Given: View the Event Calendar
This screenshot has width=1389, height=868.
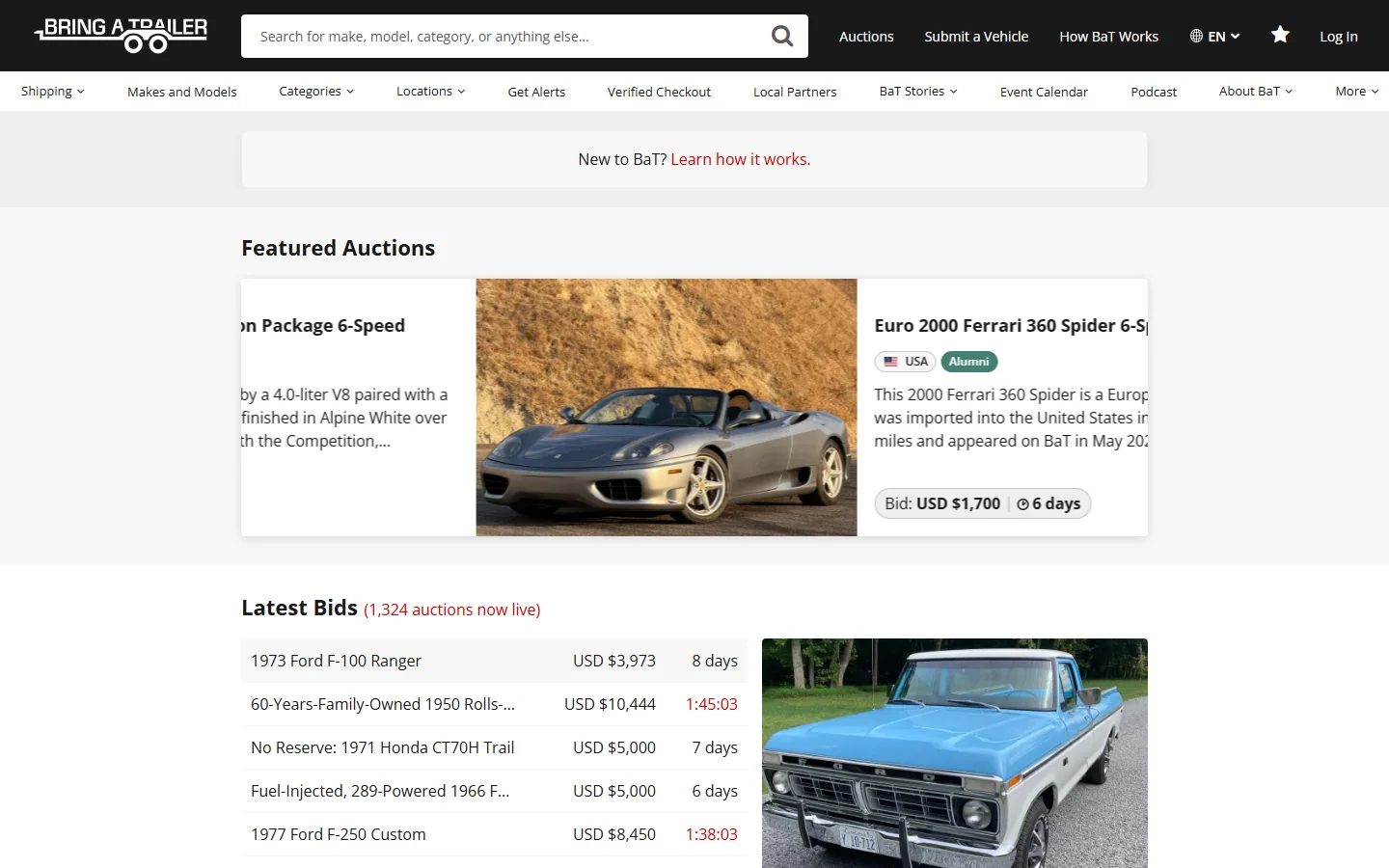Looking at the screenshot, I should 1044,92.
